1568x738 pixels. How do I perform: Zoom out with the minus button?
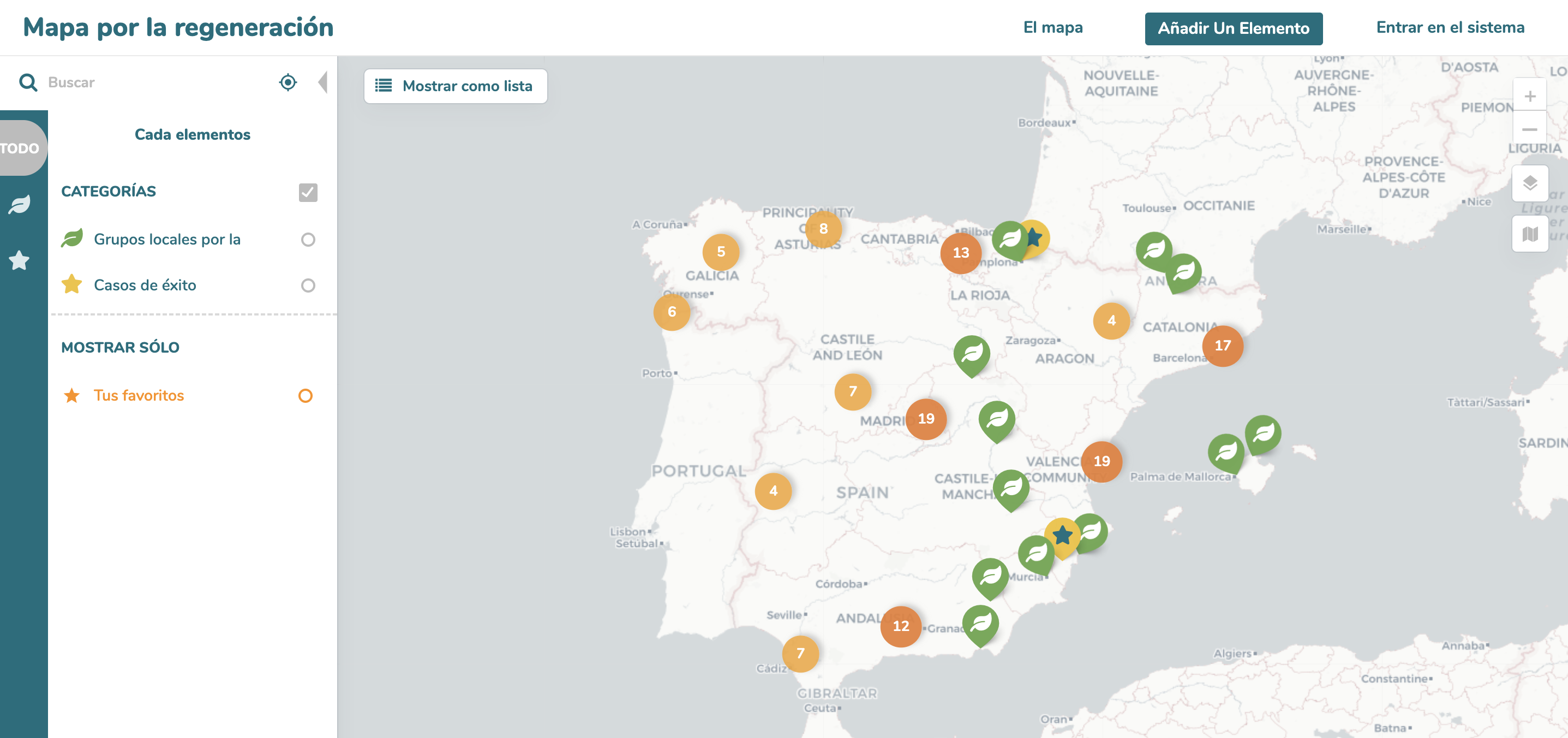point(1529,129)
